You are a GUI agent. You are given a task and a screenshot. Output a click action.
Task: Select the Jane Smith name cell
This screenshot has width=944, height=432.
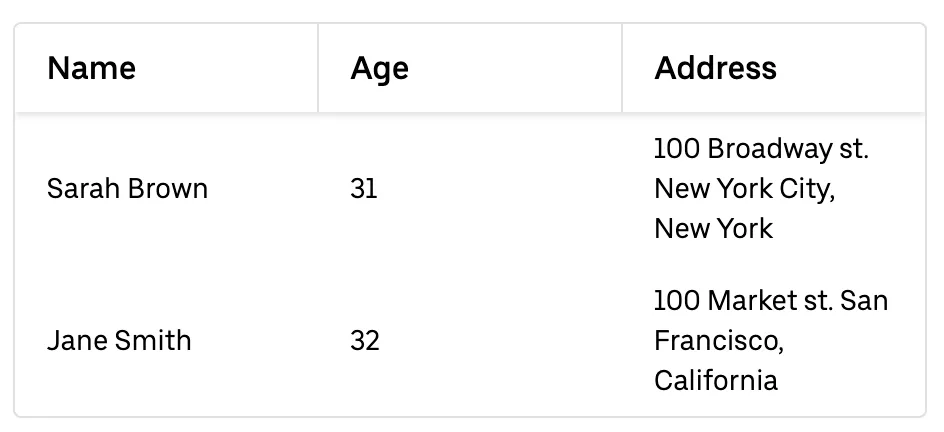point(118,341)
